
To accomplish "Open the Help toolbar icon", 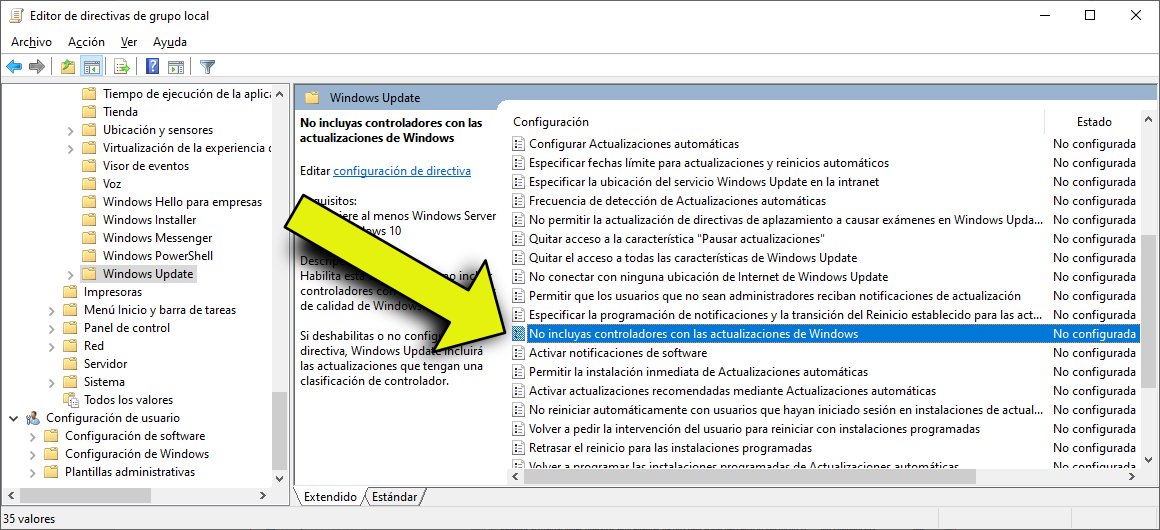I will click(x=152, y=67).
